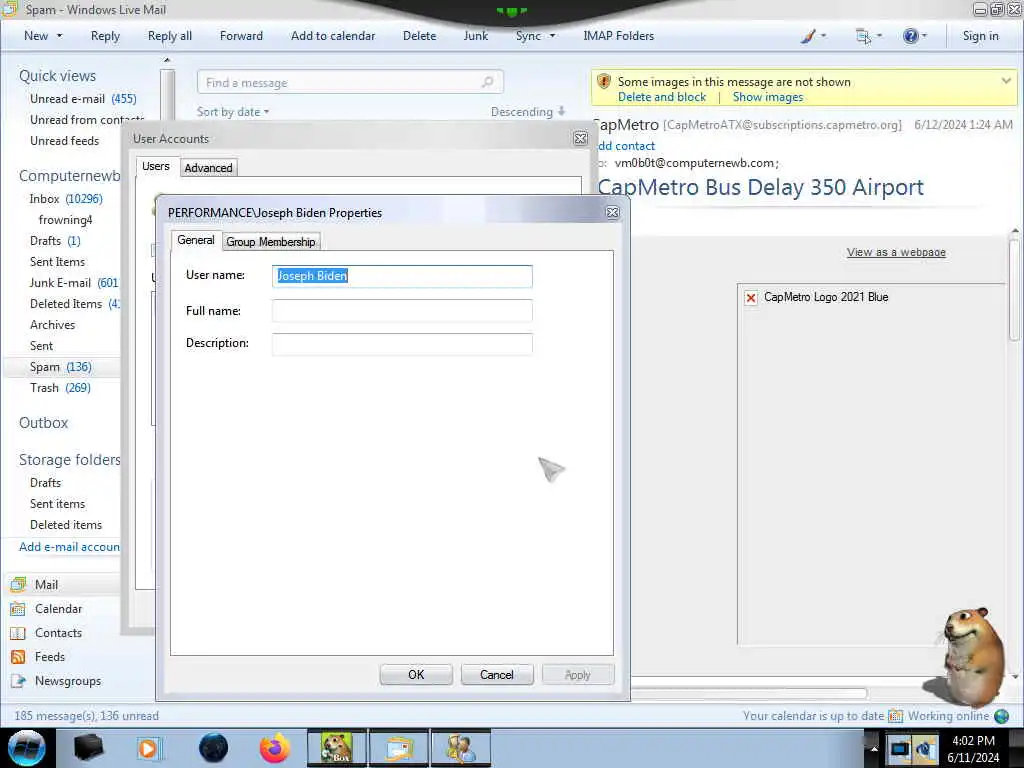The width and height of the screenshot is (1024, 768).
Task: Expand the Sort by date dropdown
Action: pyautogui.click(x=233, y=112)
